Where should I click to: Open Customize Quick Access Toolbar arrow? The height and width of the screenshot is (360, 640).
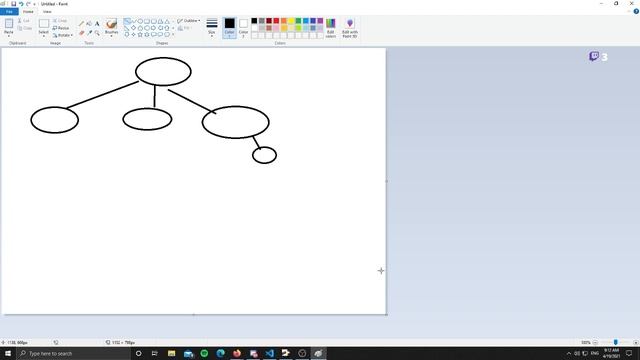34,4
